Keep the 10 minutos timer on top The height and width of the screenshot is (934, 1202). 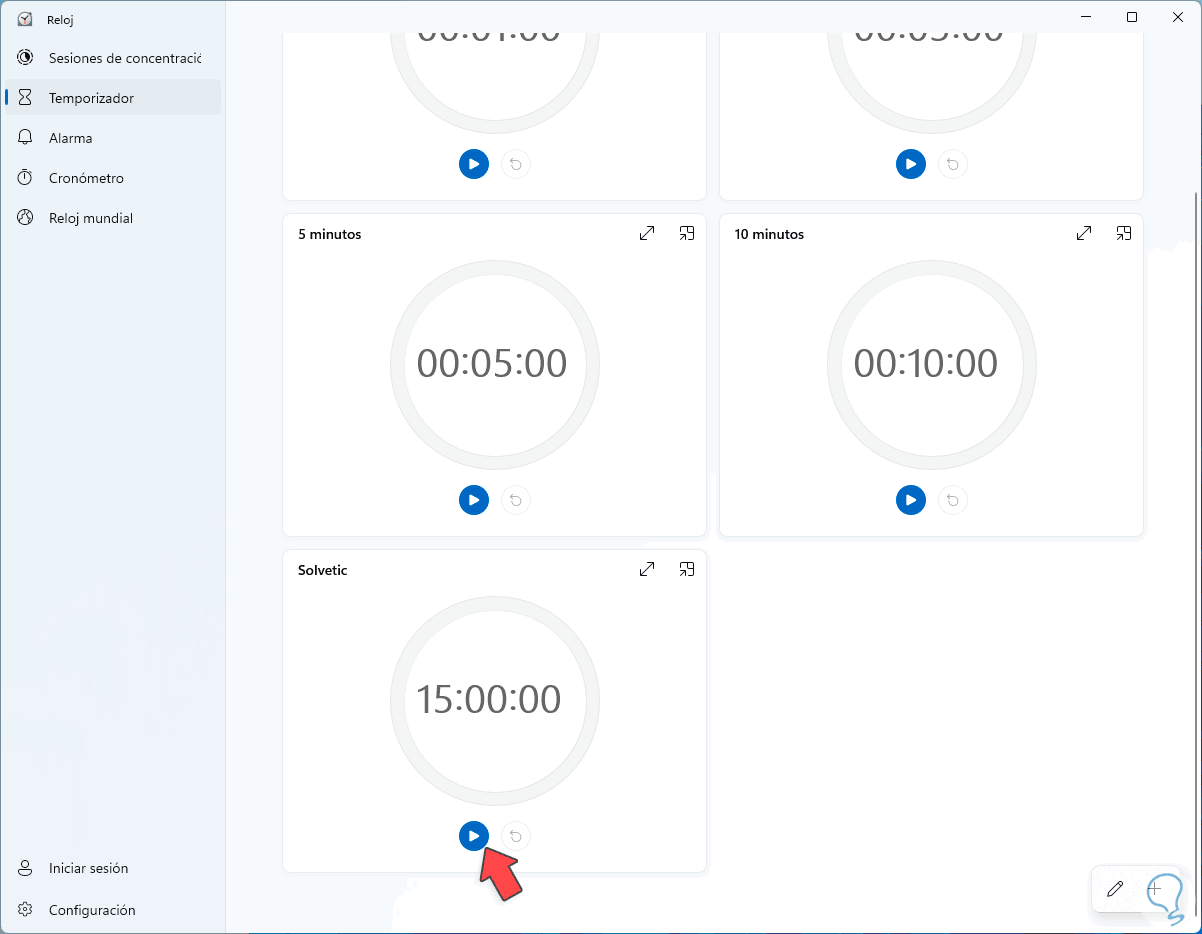pyautogui.click(x=1124, y=233)
